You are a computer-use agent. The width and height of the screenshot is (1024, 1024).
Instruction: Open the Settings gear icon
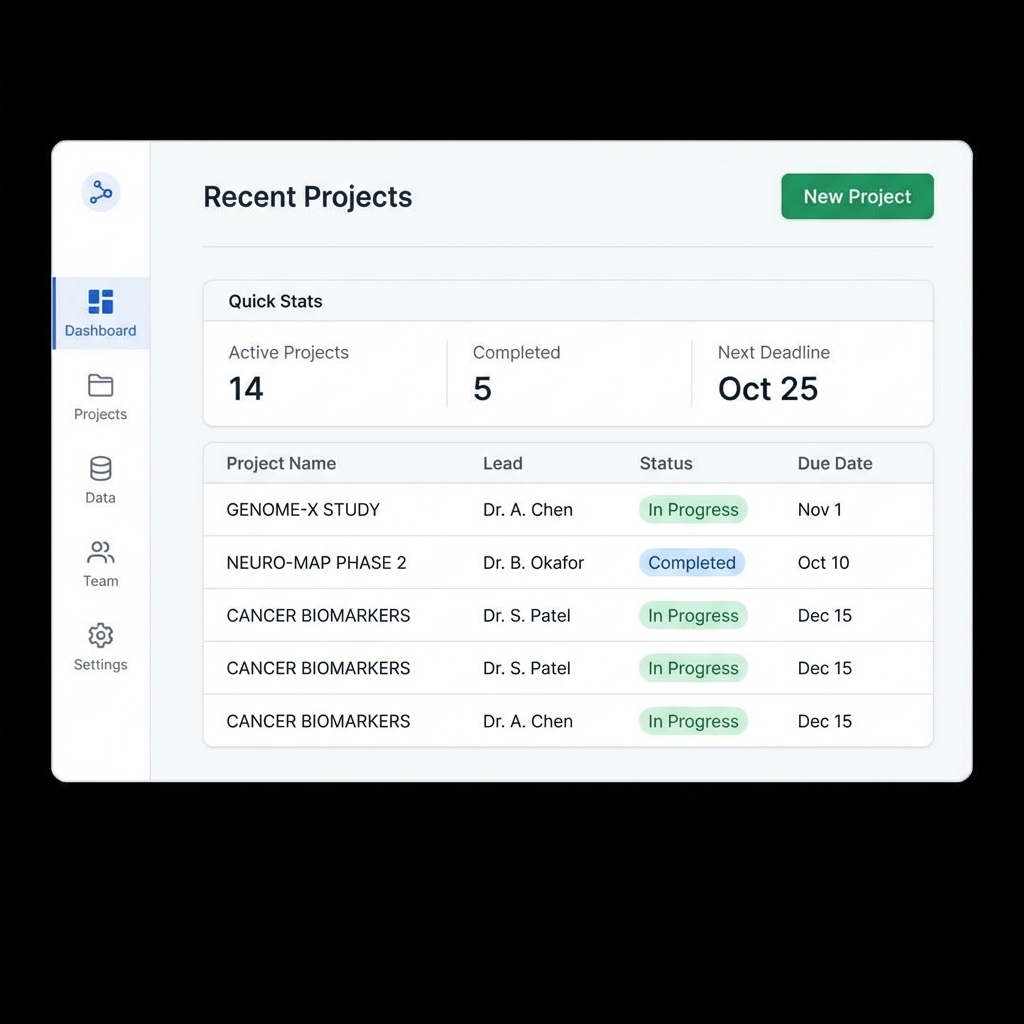100,637
